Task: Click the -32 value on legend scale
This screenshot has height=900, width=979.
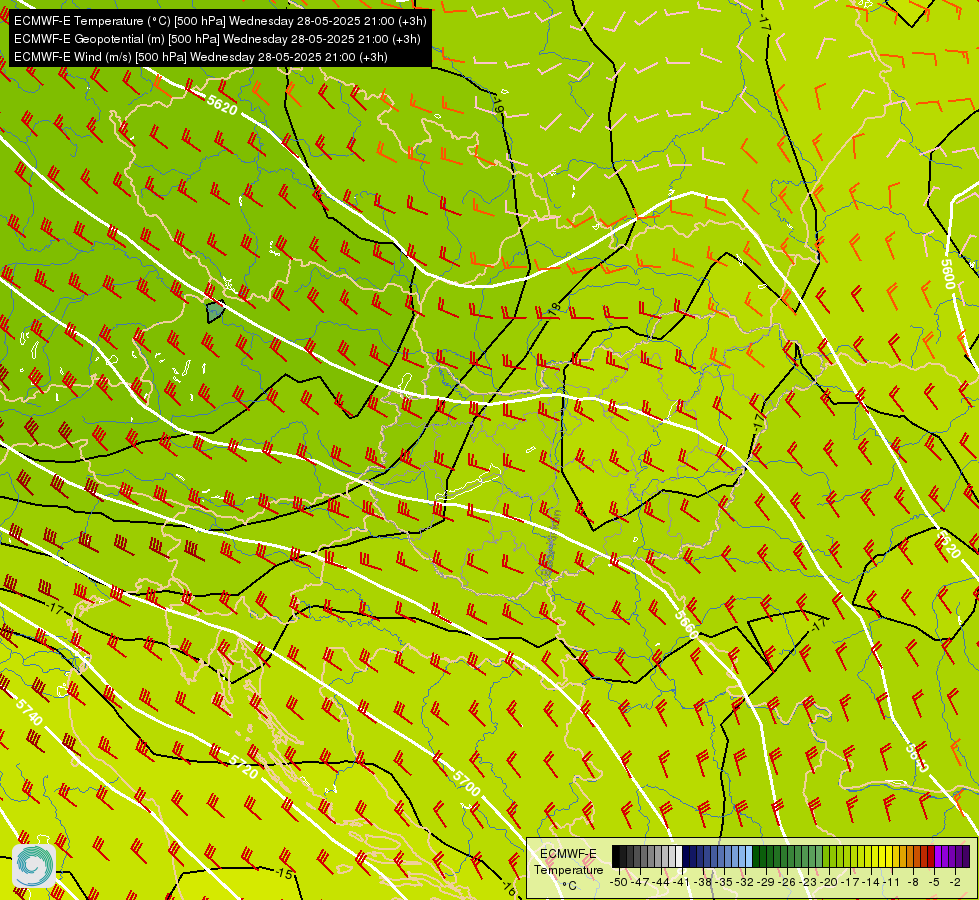Action: point(745,883)
